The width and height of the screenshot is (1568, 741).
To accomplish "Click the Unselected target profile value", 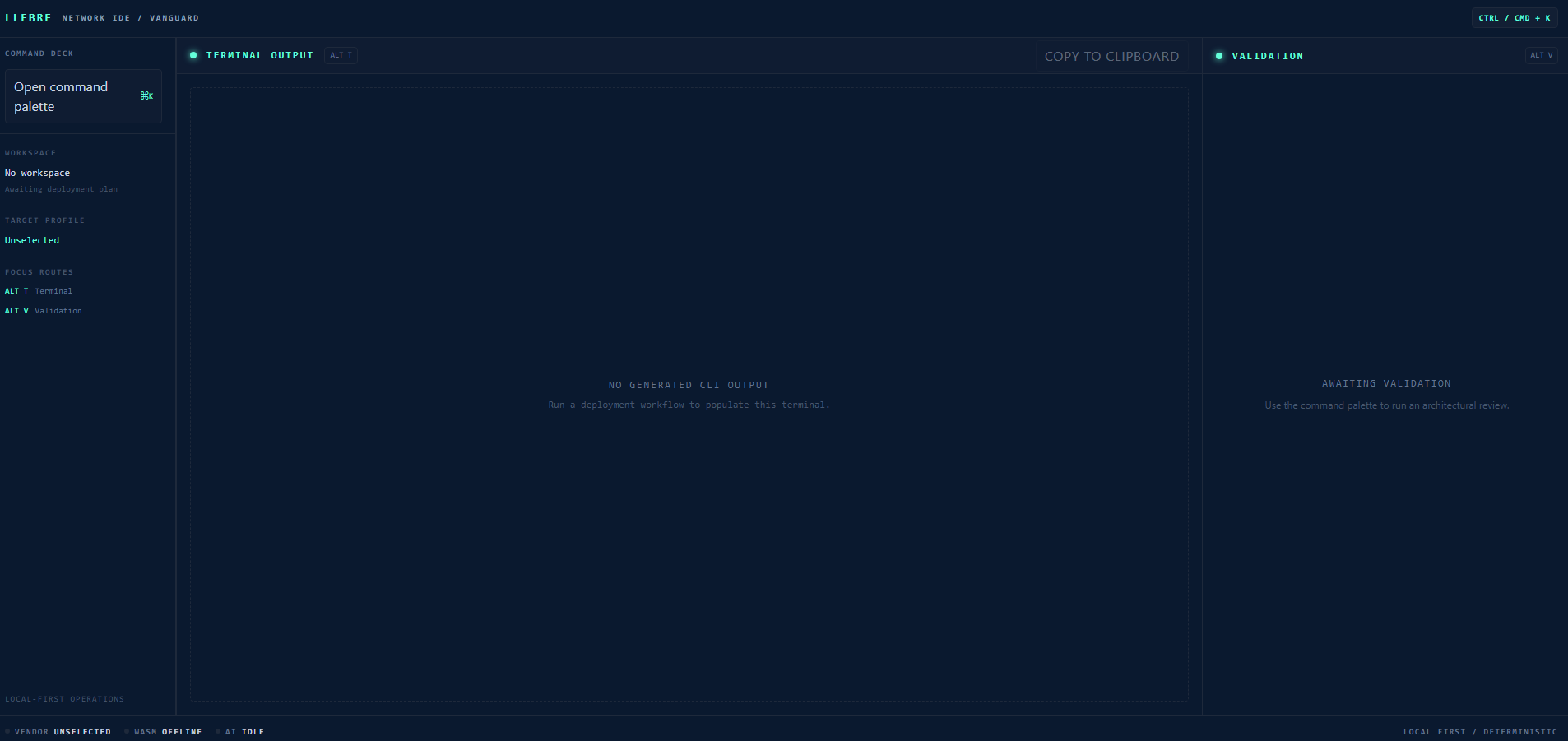I will pyautogui.click(x=32, y=240).
